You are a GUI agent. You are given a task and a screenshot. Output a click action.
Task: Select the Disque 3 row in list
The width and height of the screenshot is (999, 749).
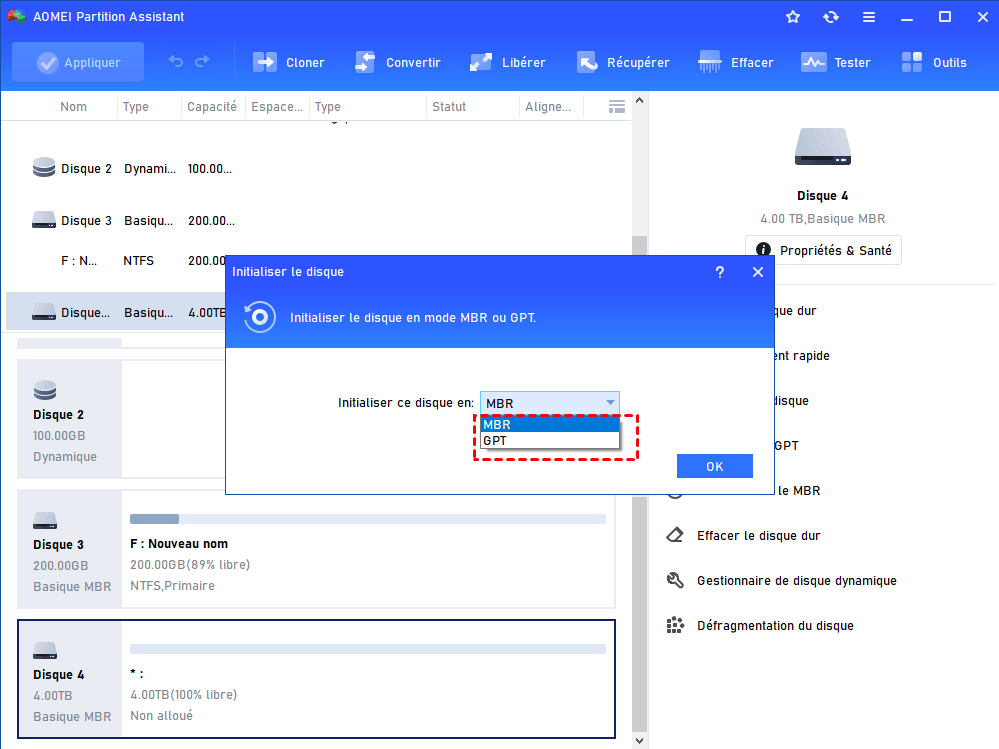[86, 220]
